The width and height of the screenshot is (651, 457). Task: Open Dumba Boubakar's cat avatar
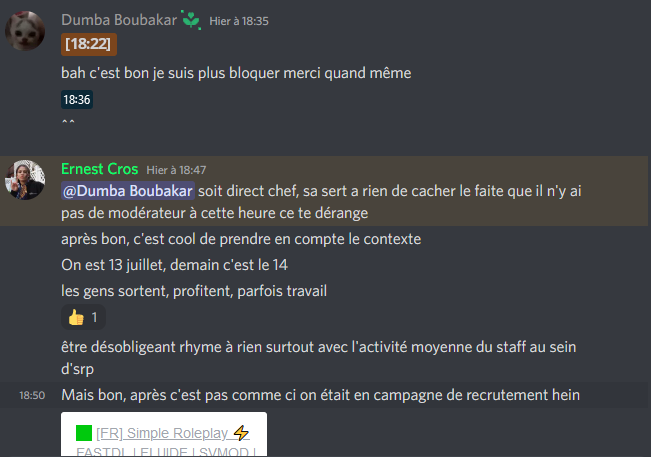pyautogui.click(x=25, y=31)
